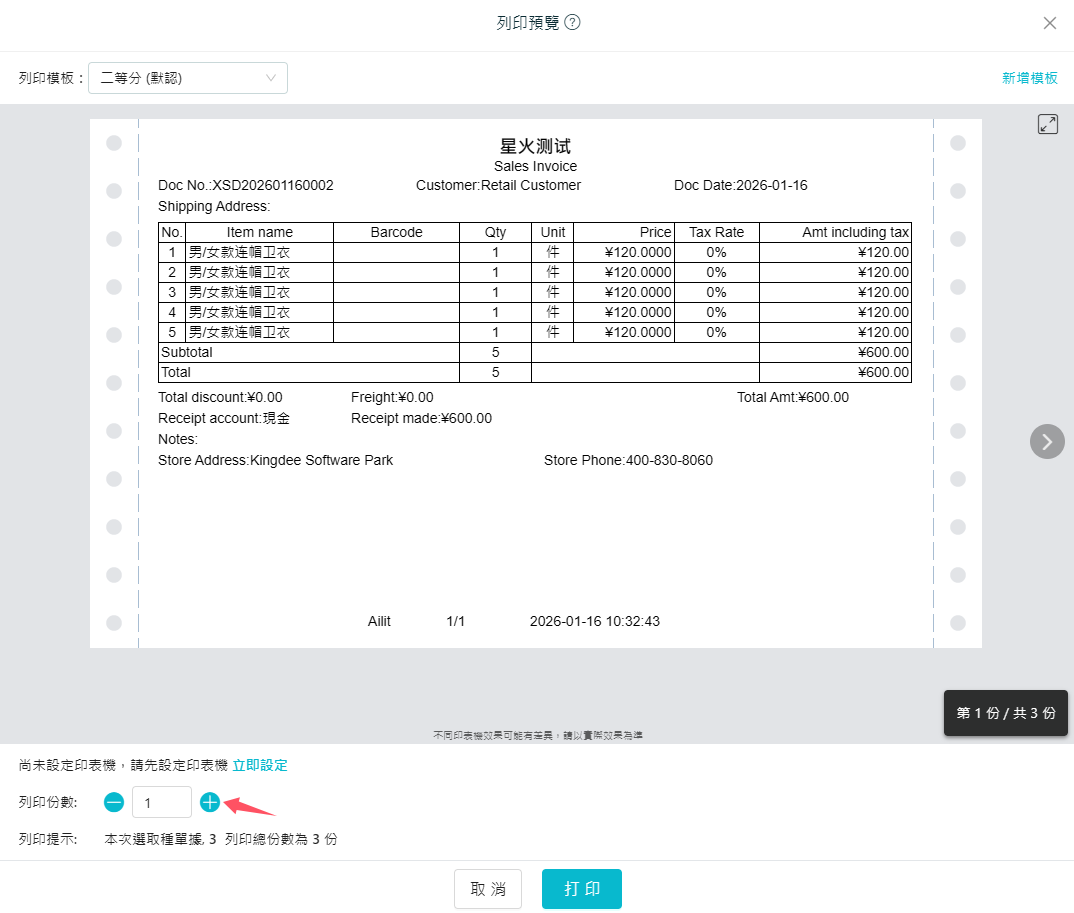The height and width of the screenshot is (913, 1074).
Task: Click the 星火测试 invoice title
Action: (535, 146)
